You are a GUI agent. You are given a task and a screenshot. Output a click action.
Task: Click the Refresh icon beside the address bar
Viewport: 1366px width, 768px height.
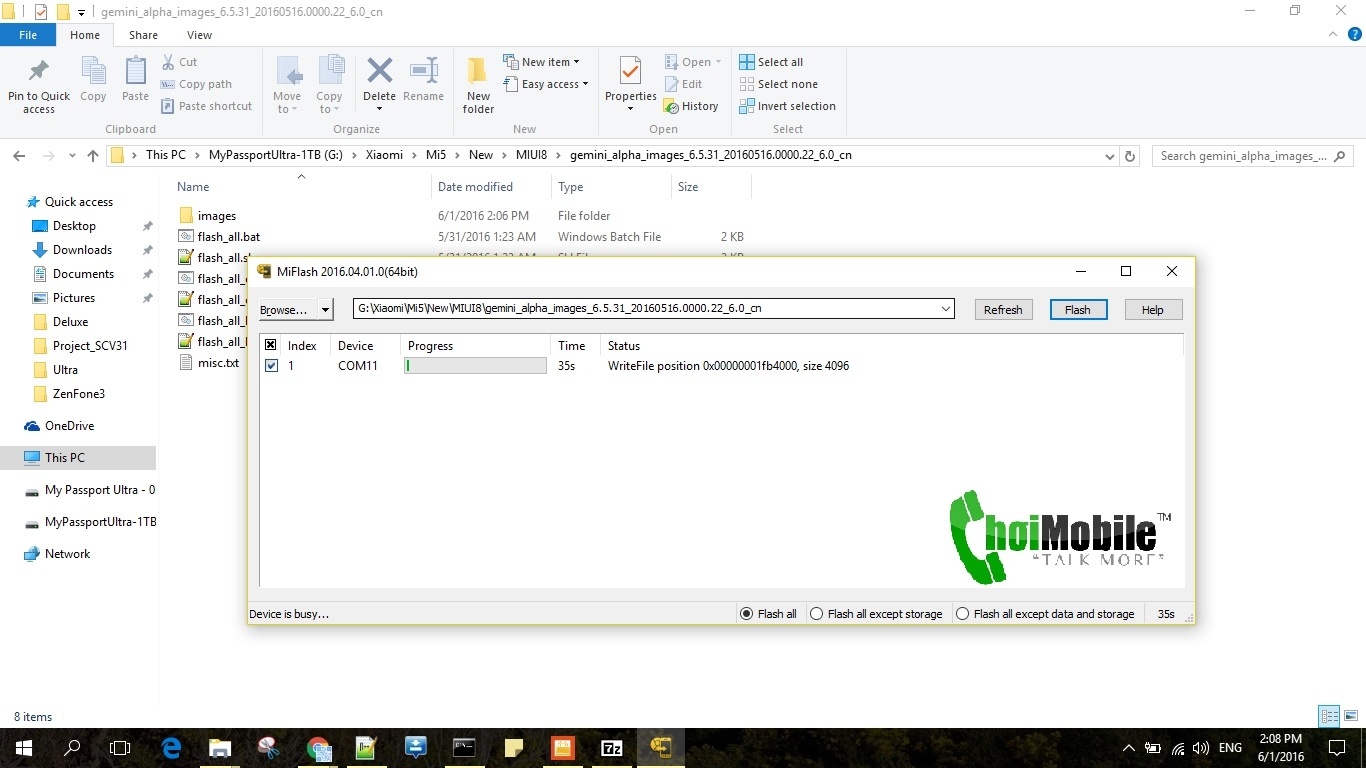tap(1130, 156)
